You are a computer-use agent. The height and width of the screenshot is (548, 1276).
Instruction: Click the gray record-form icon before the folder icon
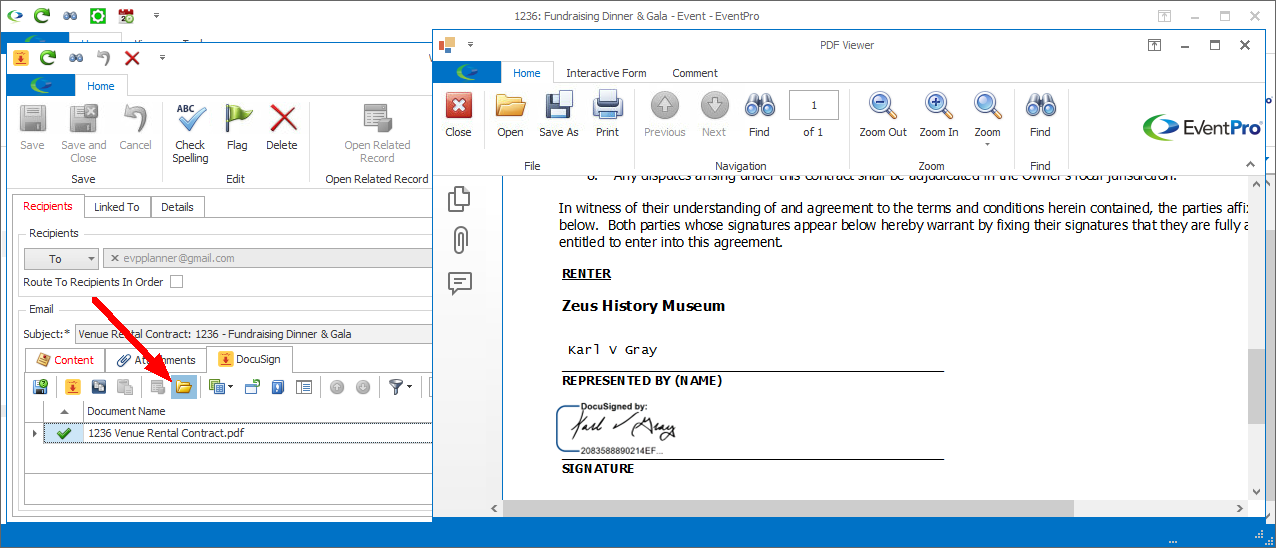(157, 387)
